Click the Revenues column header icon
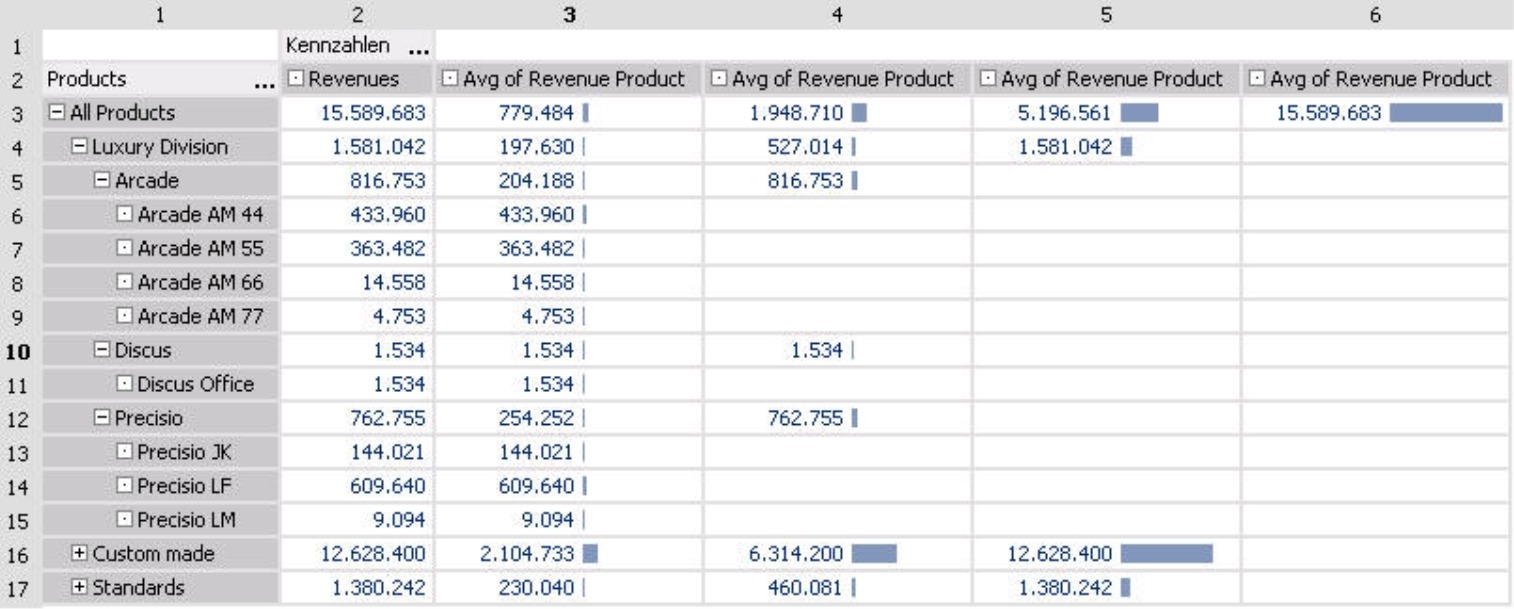 [x=295, y=78]
